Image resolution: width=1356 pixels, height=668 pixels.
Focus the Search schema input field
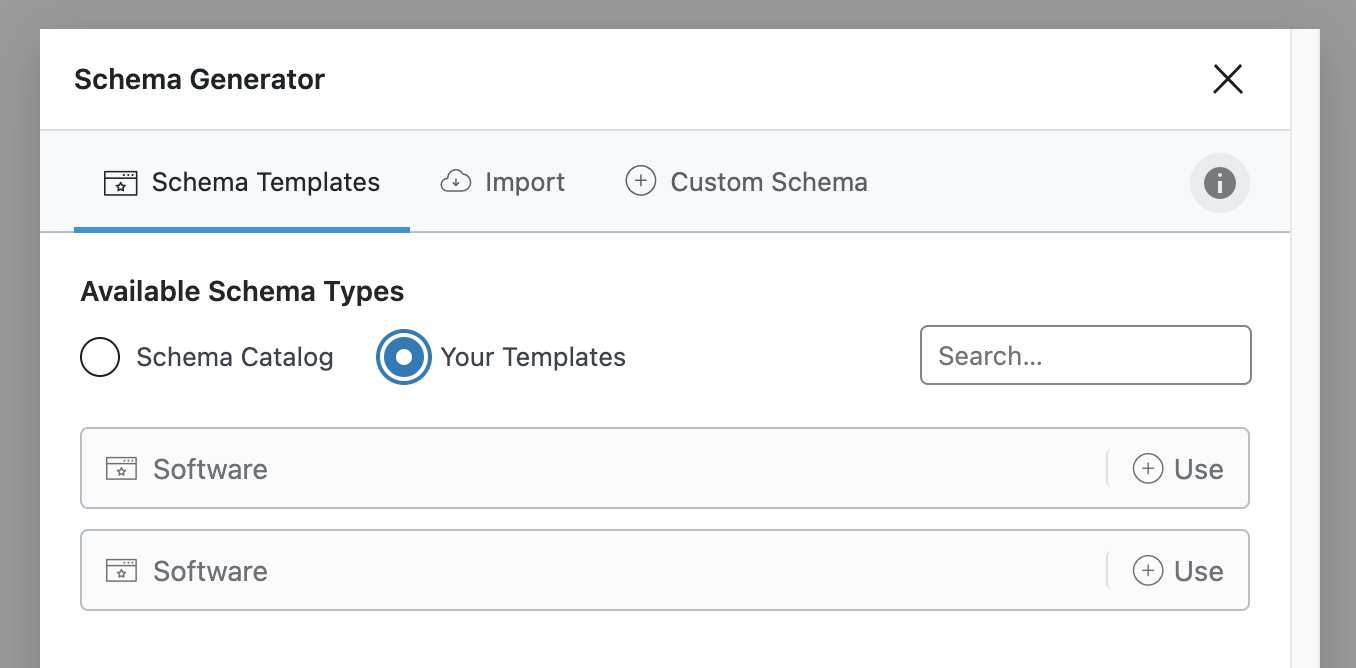pos(1085,355)
